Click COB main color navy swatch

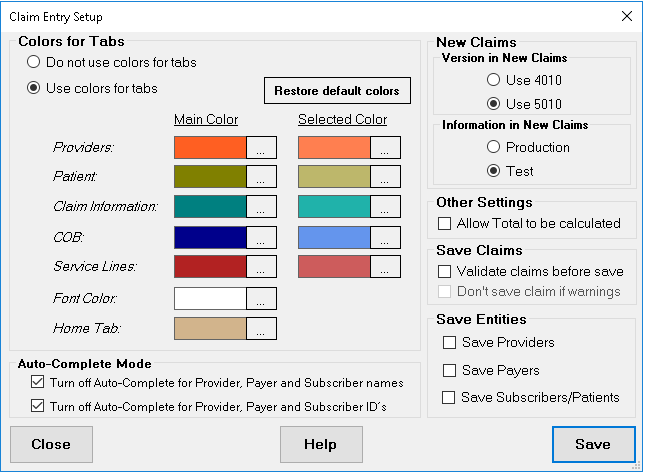pyautogui.click(x=210, y=237)
